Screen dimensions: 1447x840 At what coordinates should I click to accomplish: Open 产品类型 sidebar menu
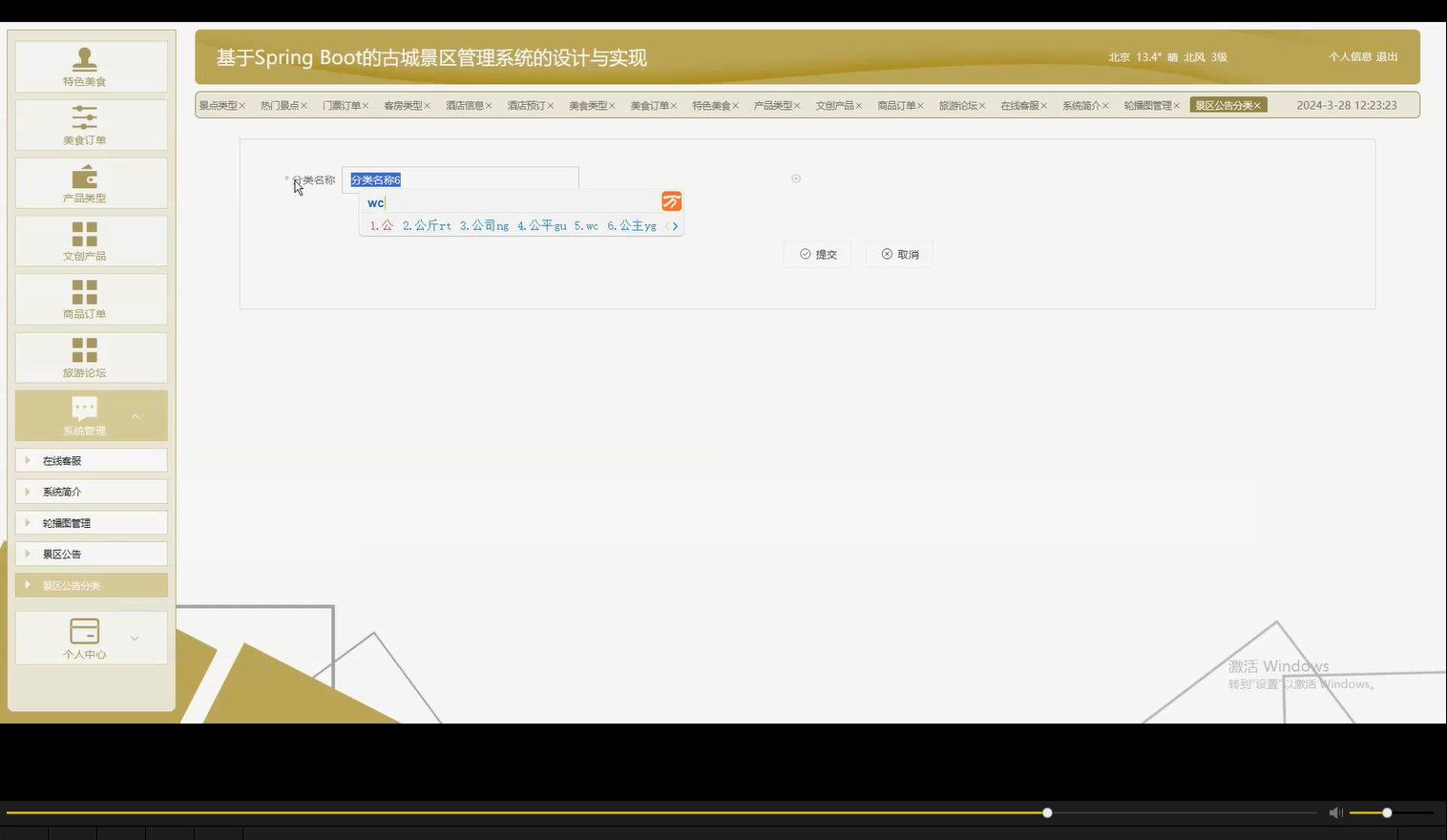click(x=91, y=183)
